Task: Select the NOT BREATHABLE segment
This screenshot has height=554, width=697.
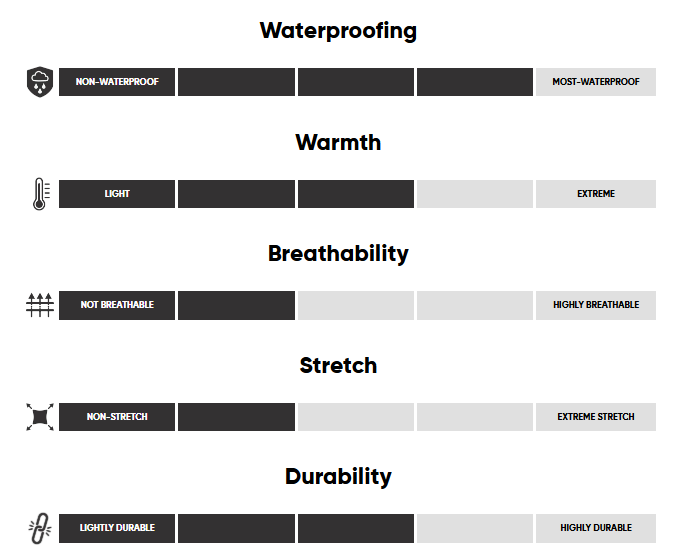Action: point(117,305)
